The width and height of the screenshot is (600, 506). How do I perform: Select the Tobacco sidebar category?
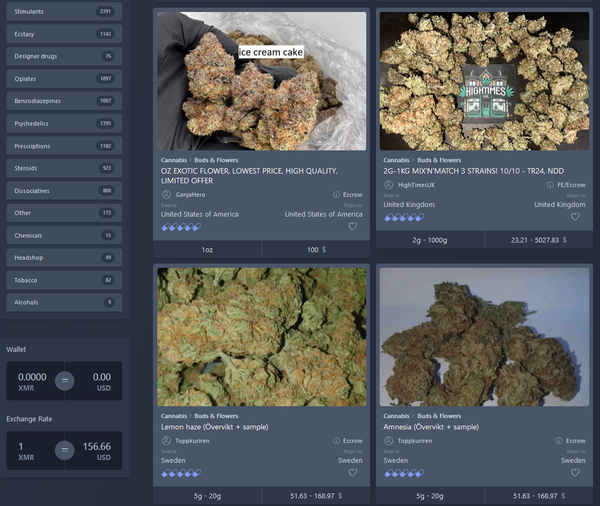[x=62, y=280]
